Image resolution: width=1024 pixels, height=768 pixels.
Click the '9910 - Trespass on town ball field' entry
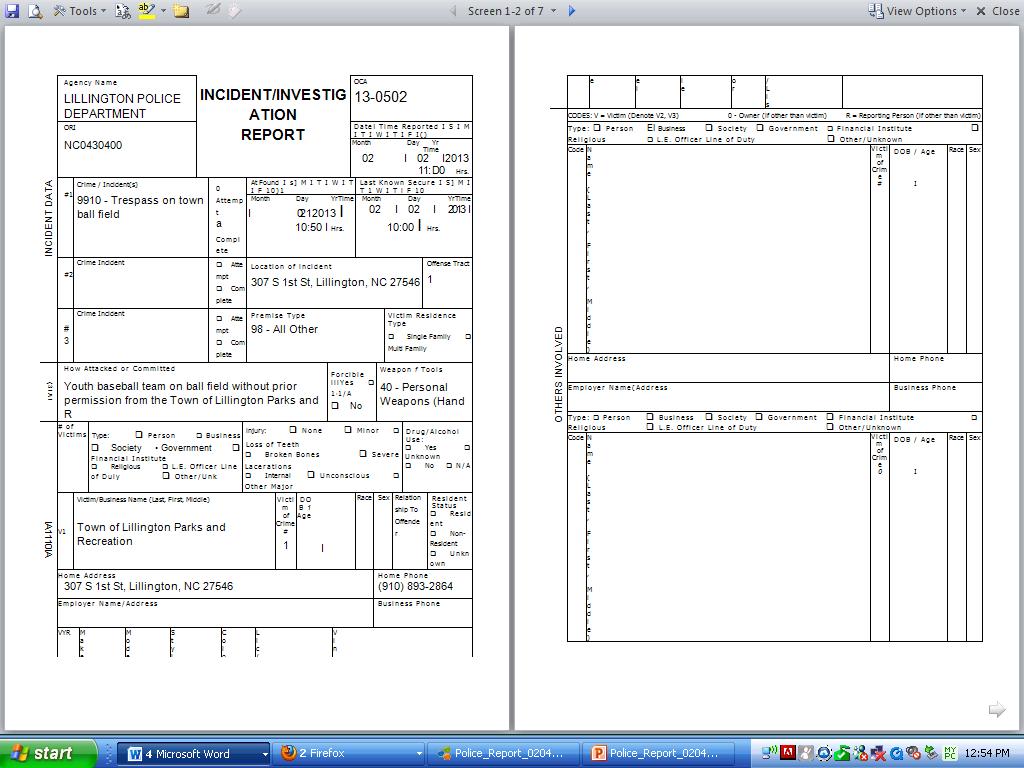tap(140, 207)
